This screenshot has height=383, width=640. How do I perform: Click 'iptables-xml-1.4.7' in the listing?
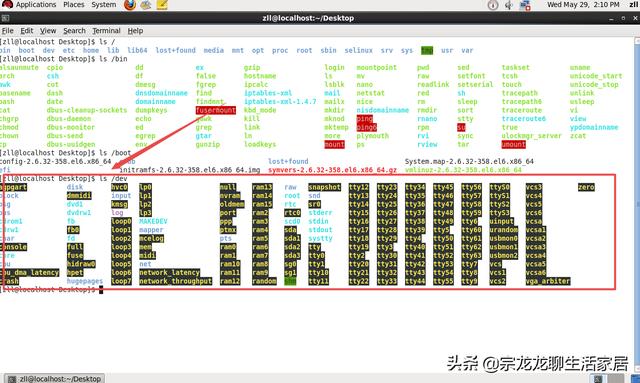pos(280,102)
